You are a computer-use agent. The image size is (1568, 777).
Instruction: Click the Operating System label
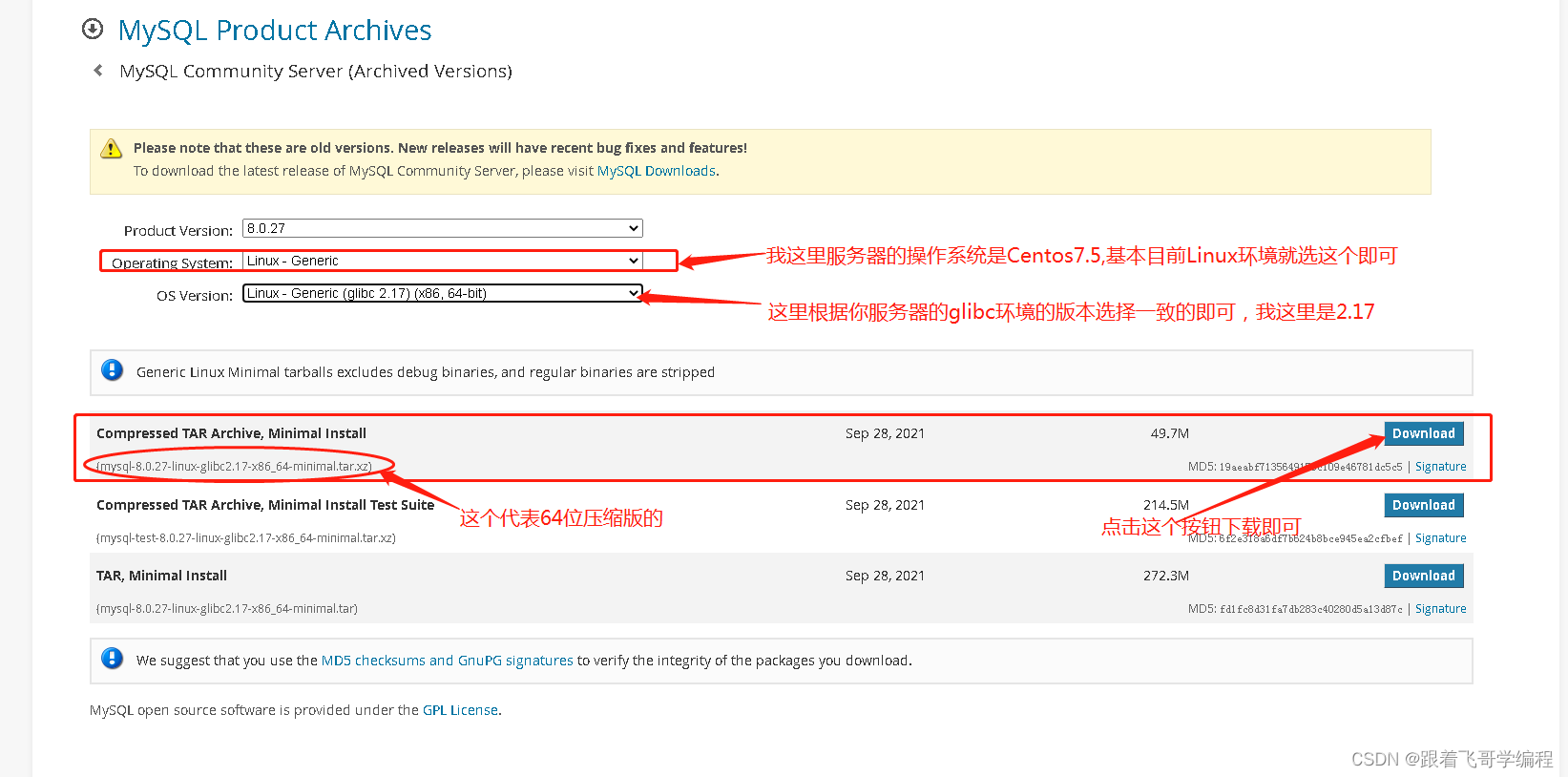click(172, 263)
